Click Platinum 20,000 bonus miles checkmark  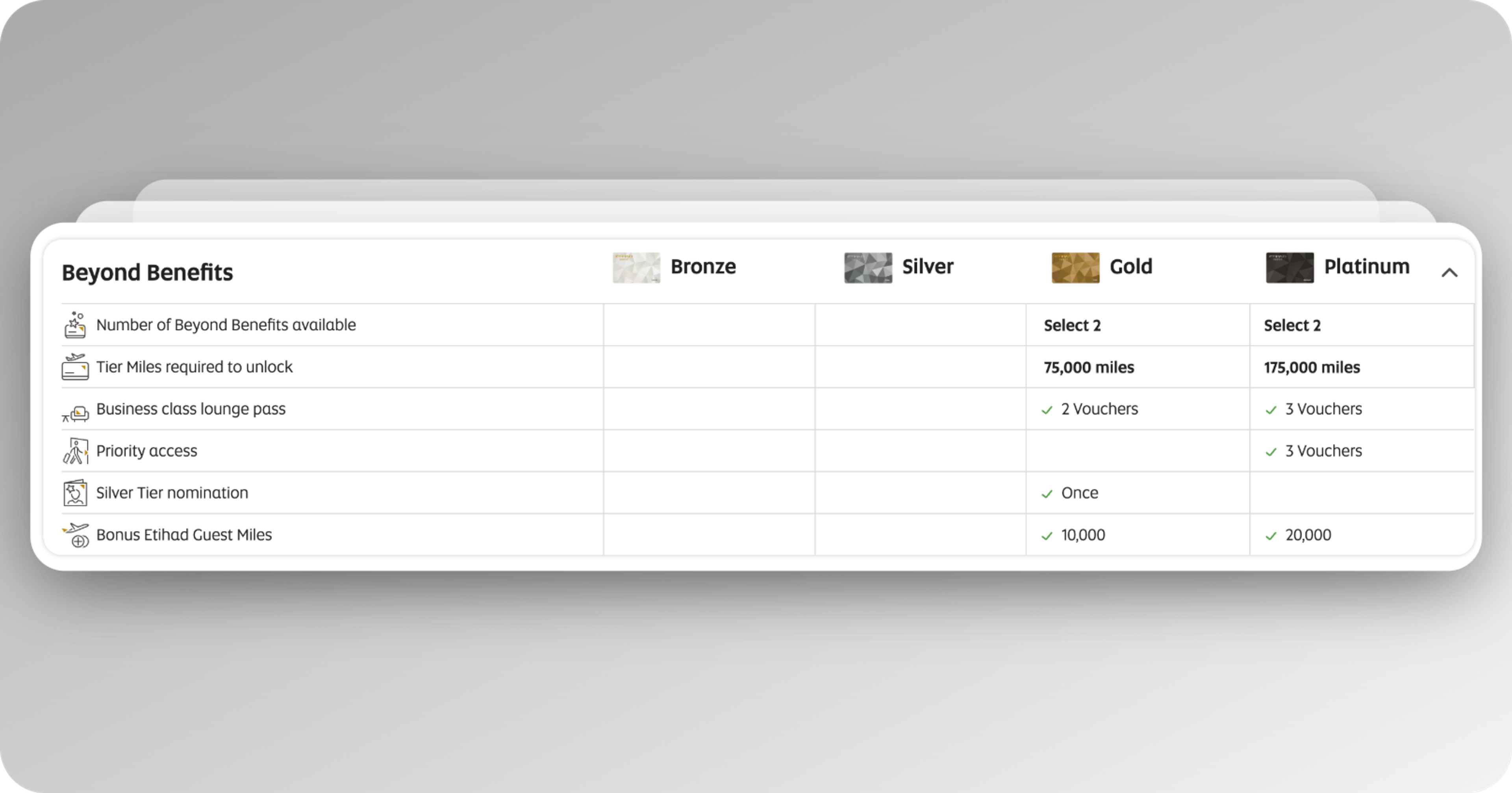1271,536
